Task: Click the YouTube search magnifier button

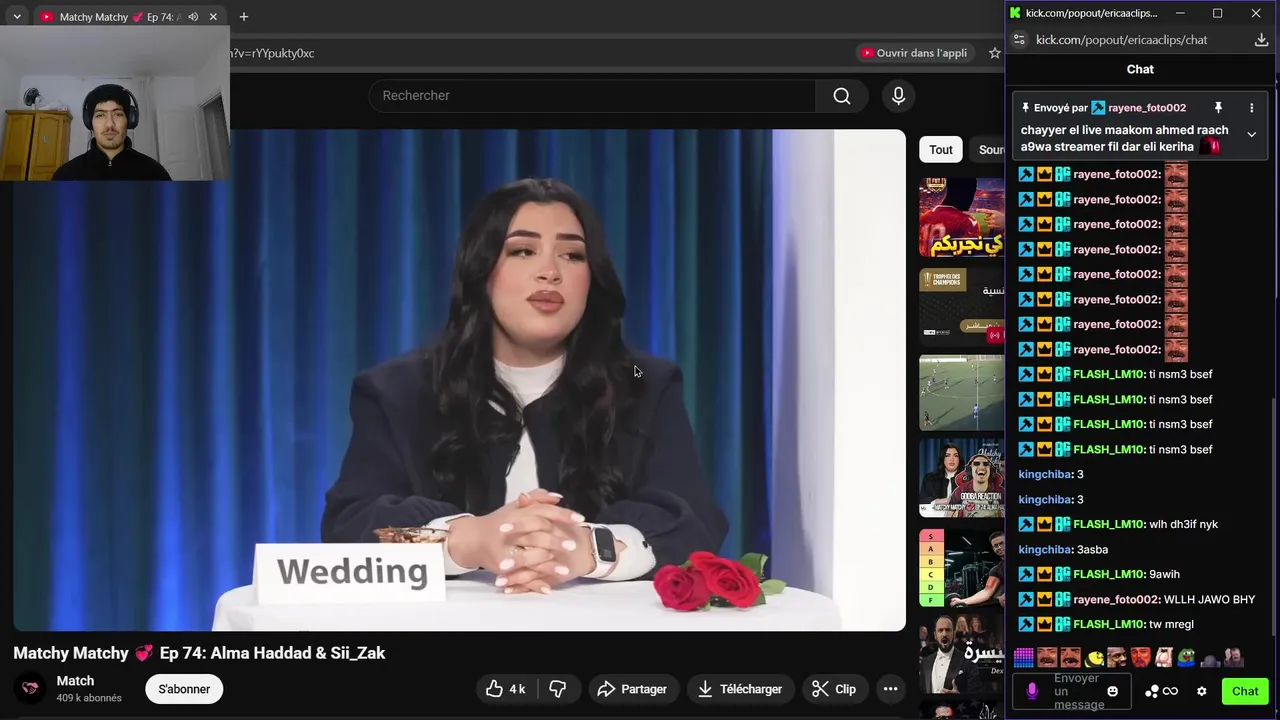Action: [x=842, y=96]
